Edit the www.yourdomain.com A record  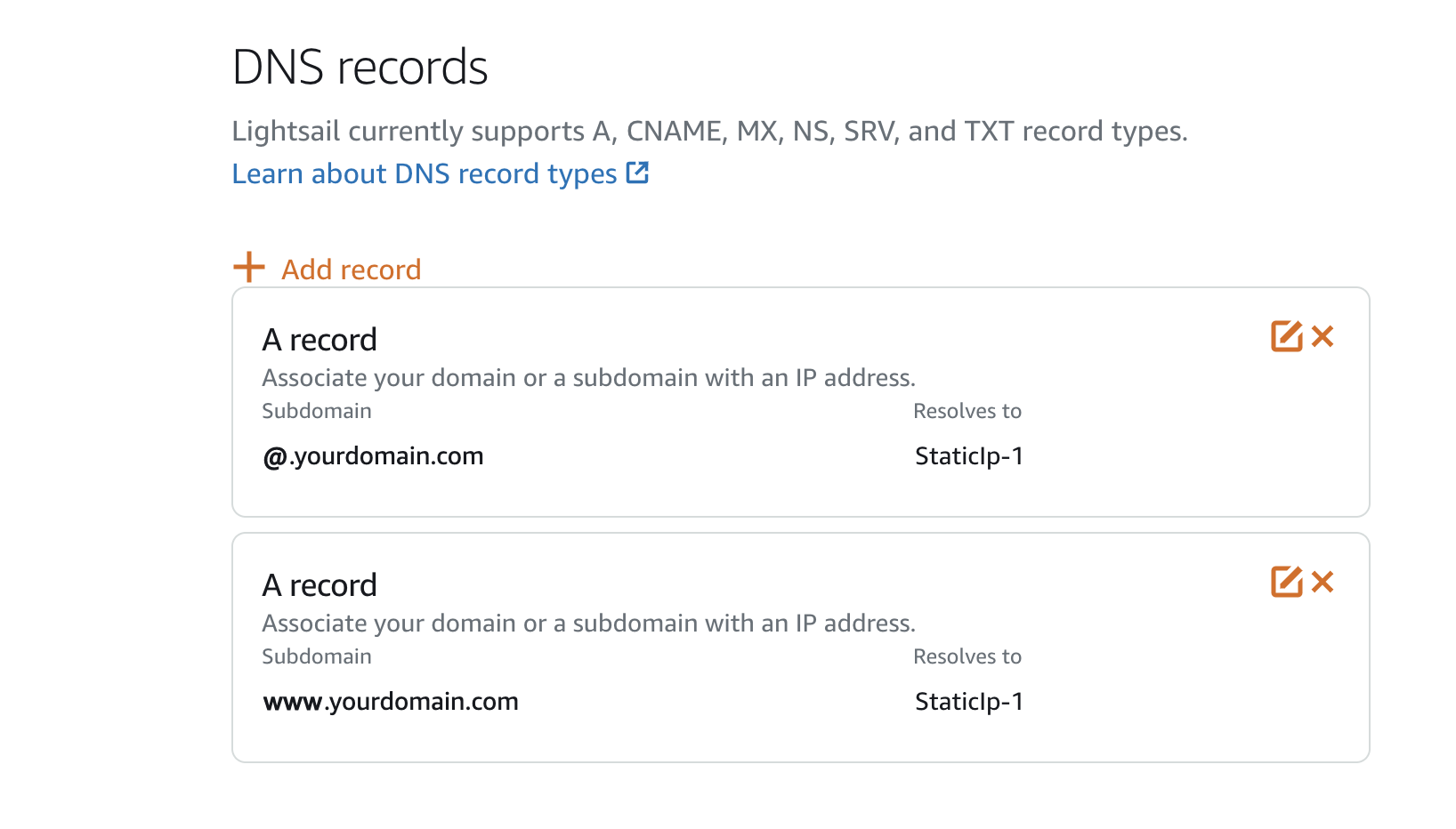[1286, 583]
